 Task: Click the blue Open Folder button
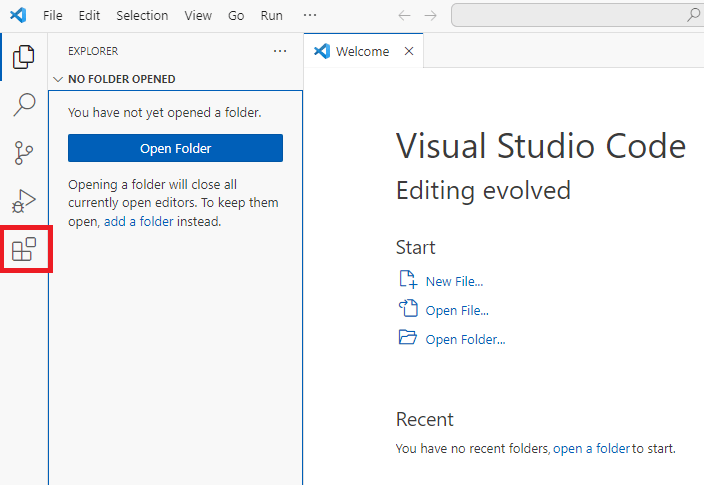point(175,148)
